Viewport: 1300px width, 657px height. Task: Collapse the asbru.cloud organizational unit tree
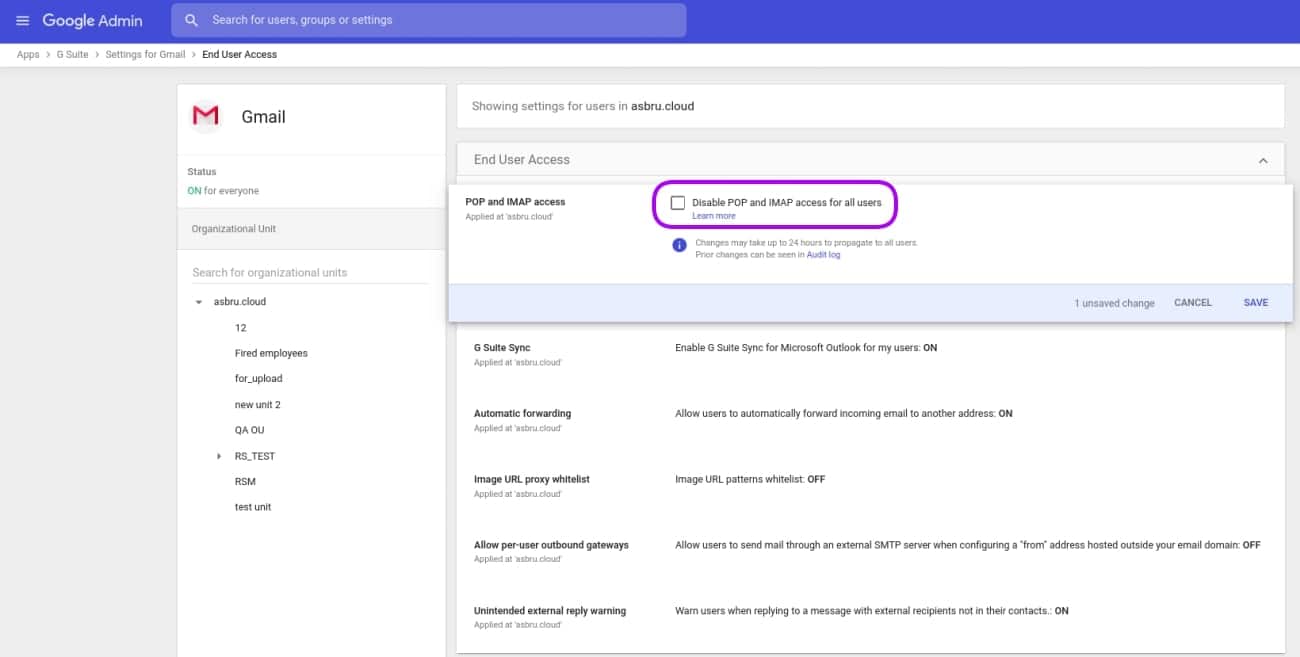(198, 301)
